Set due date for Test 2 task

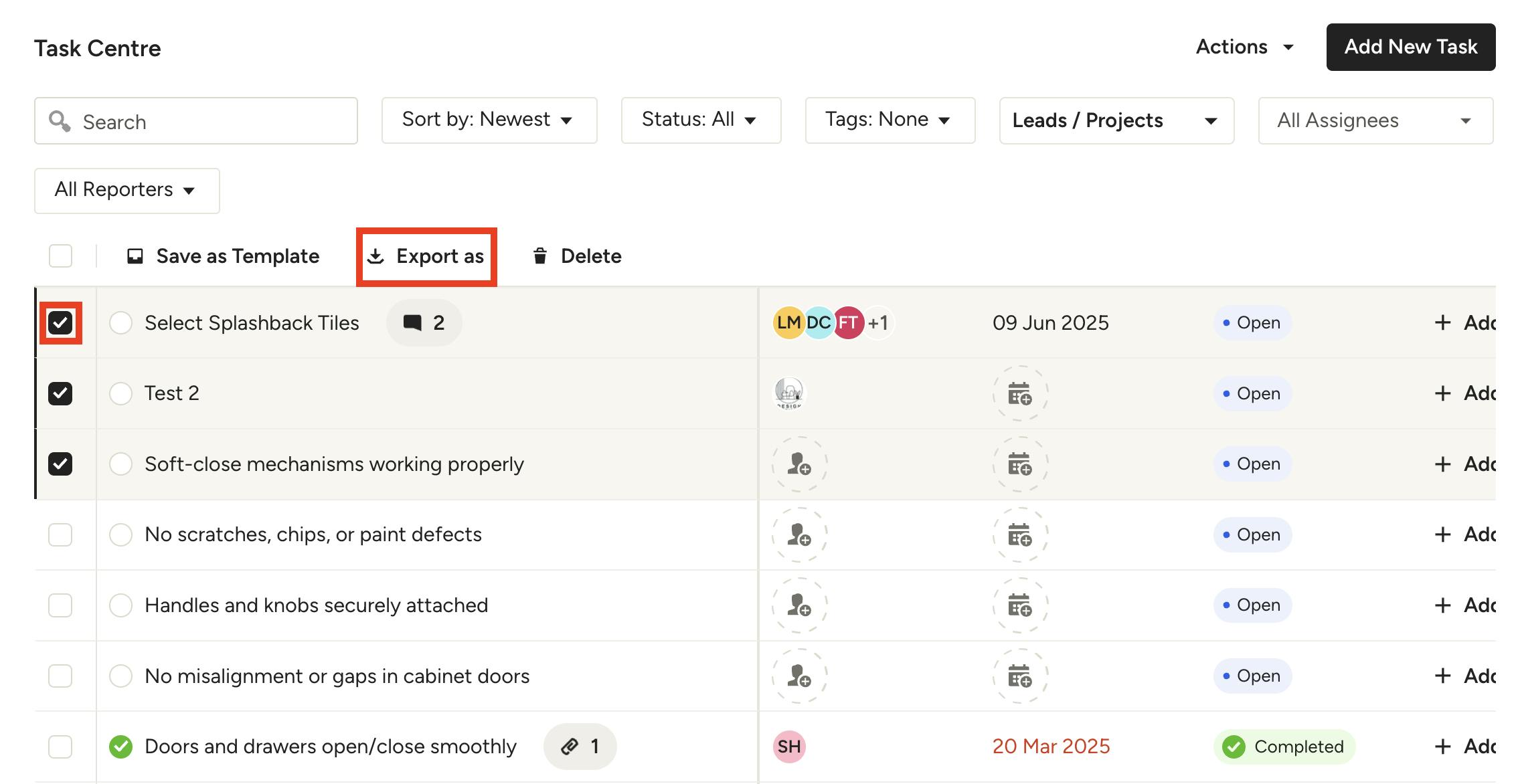(1020, 393)
